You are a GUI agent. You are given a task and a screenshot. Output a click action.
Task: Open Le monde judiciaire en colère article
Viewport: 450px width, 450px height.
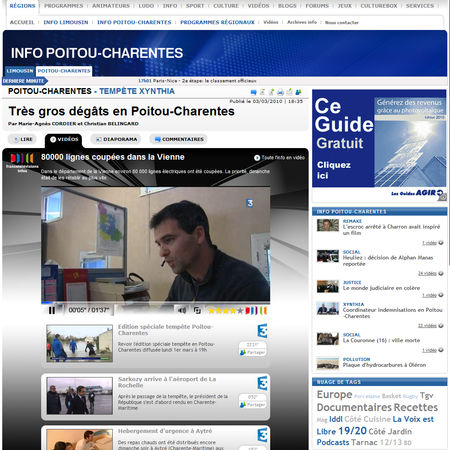[381, 288]
